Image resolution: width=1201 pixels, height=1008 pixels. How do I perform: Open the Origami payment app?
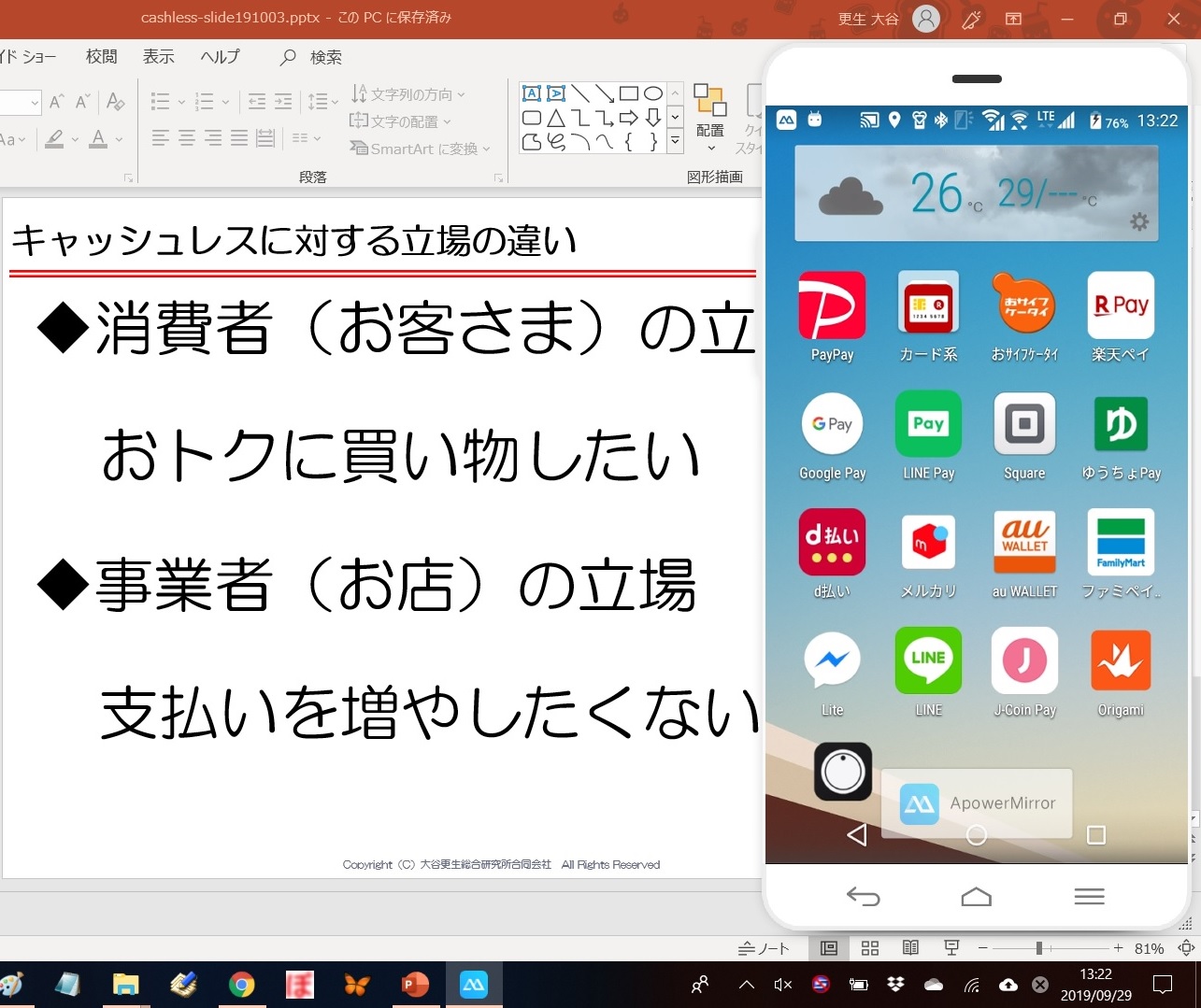[1121, 661]
